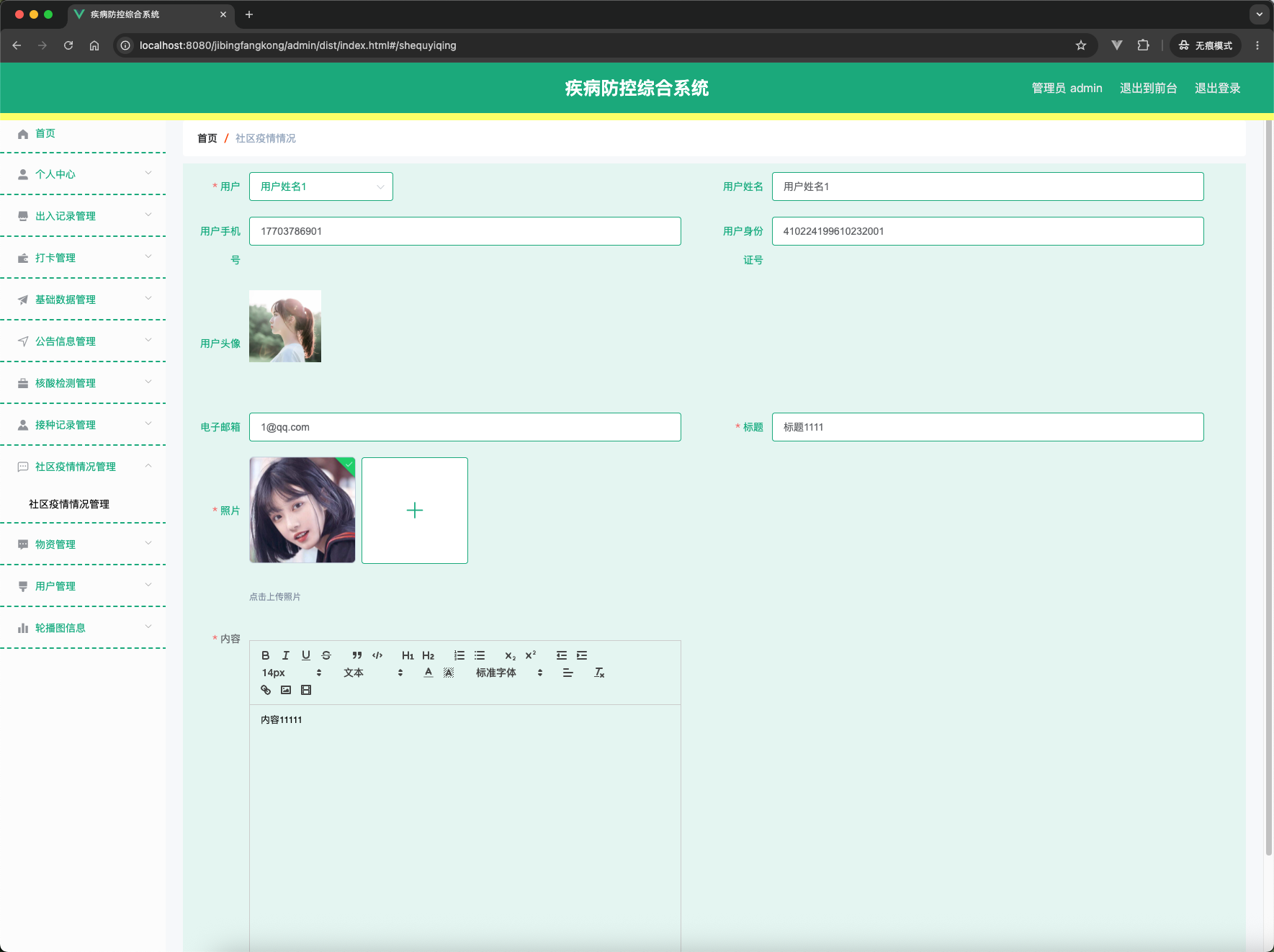The width and height of the screenshot is (1274, 952).
Task: Apply H1 heading style
Action: click(x=408, y=655)
